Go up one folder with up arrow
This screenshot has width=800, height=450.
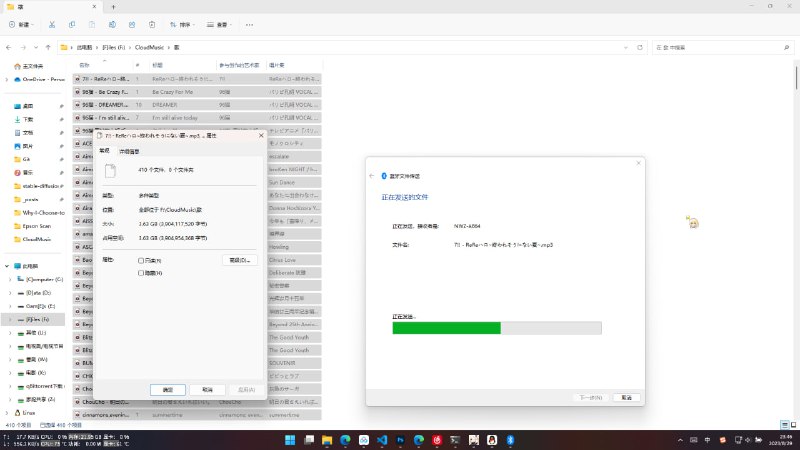click(x=48, y=47)
